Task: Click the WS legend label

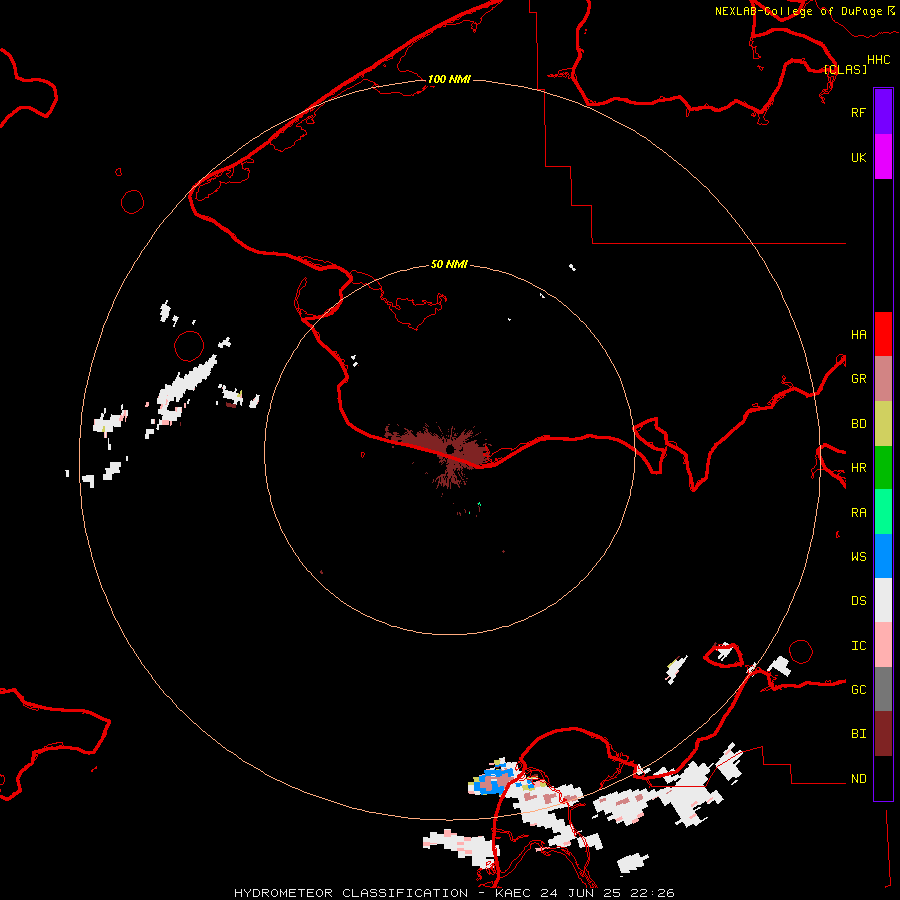Action: (x=858, y=556)
